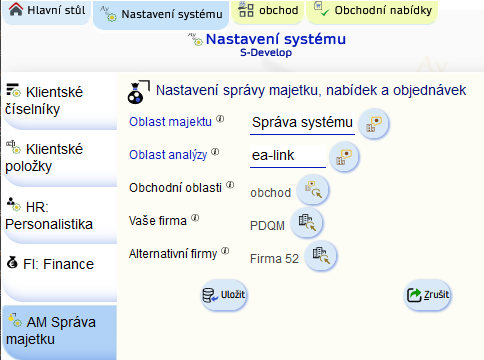The image size is (484, 360).
Task: Click info icon beside Alternativní firmy label
Action: tap(225, 251)
